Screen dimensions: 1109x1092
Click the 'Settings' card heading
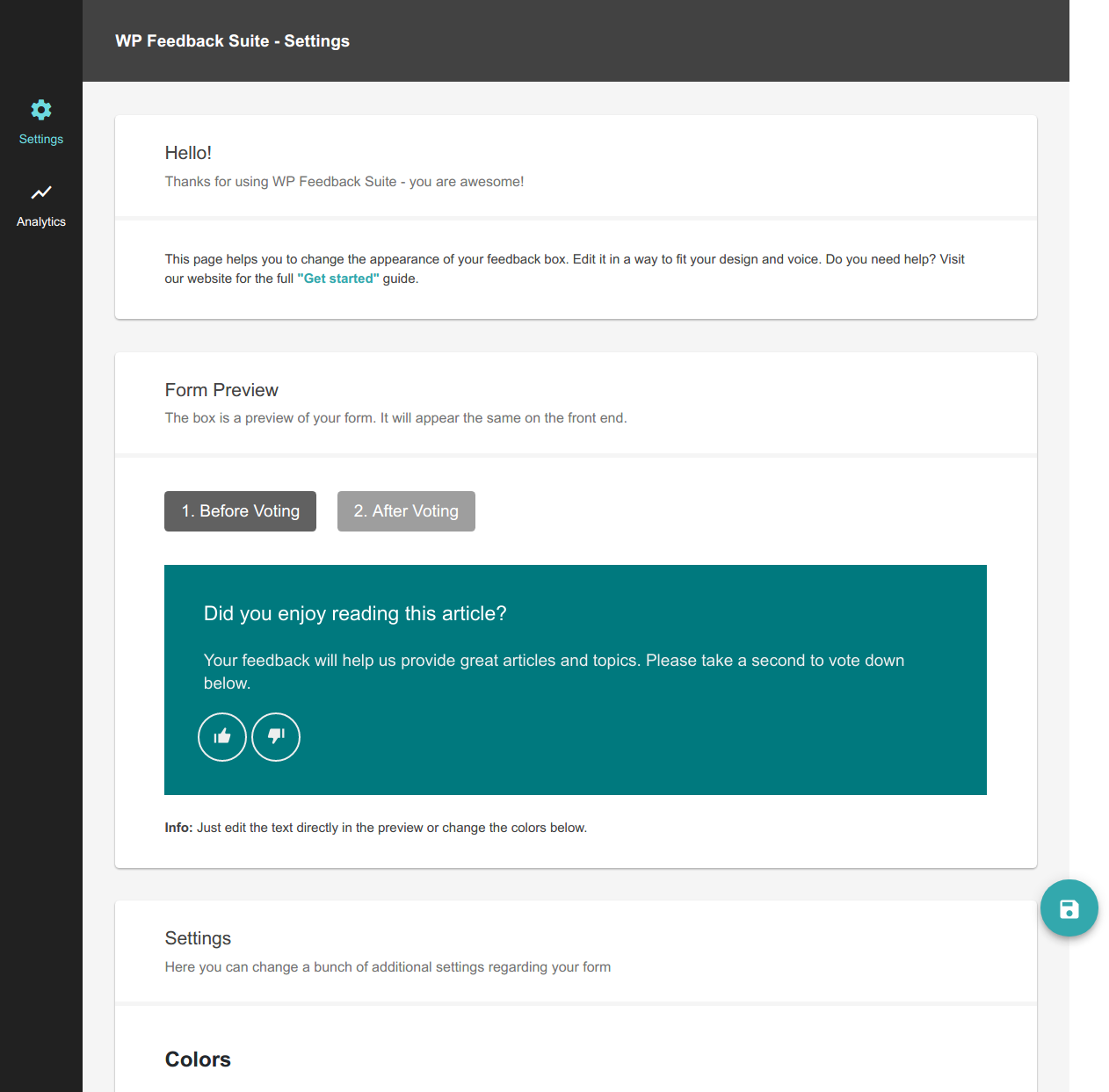[x=198, y=938]
